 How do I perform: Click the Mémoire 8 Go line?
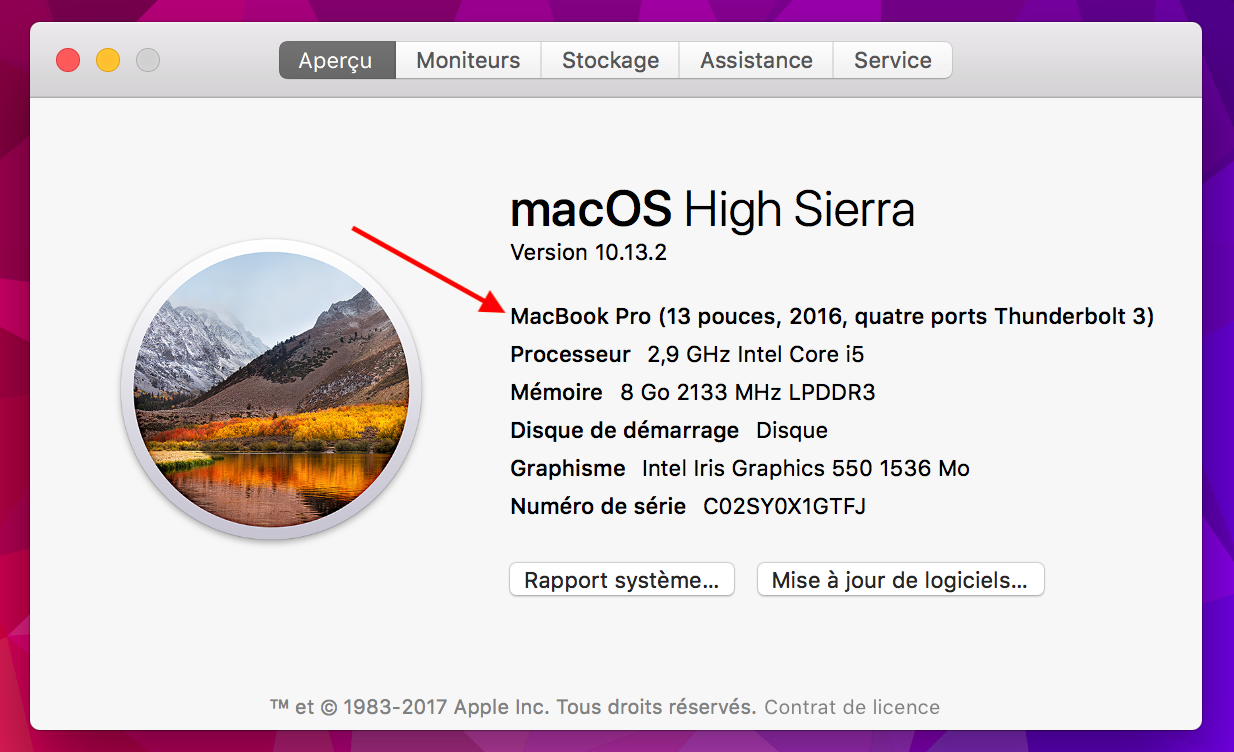click(692, 392)
